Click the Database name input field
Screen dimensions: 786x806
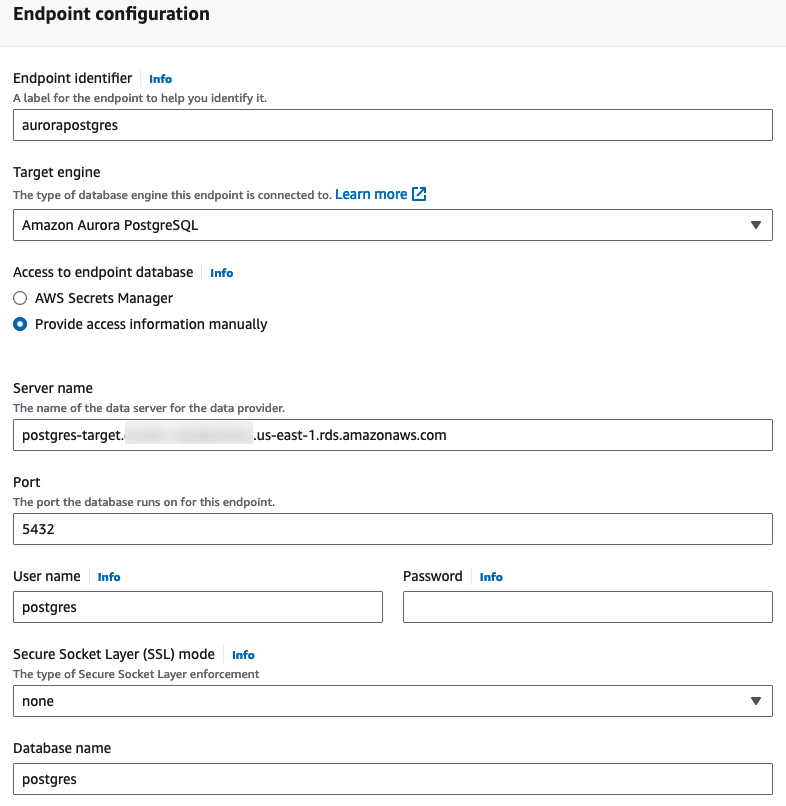pos(392,779)
